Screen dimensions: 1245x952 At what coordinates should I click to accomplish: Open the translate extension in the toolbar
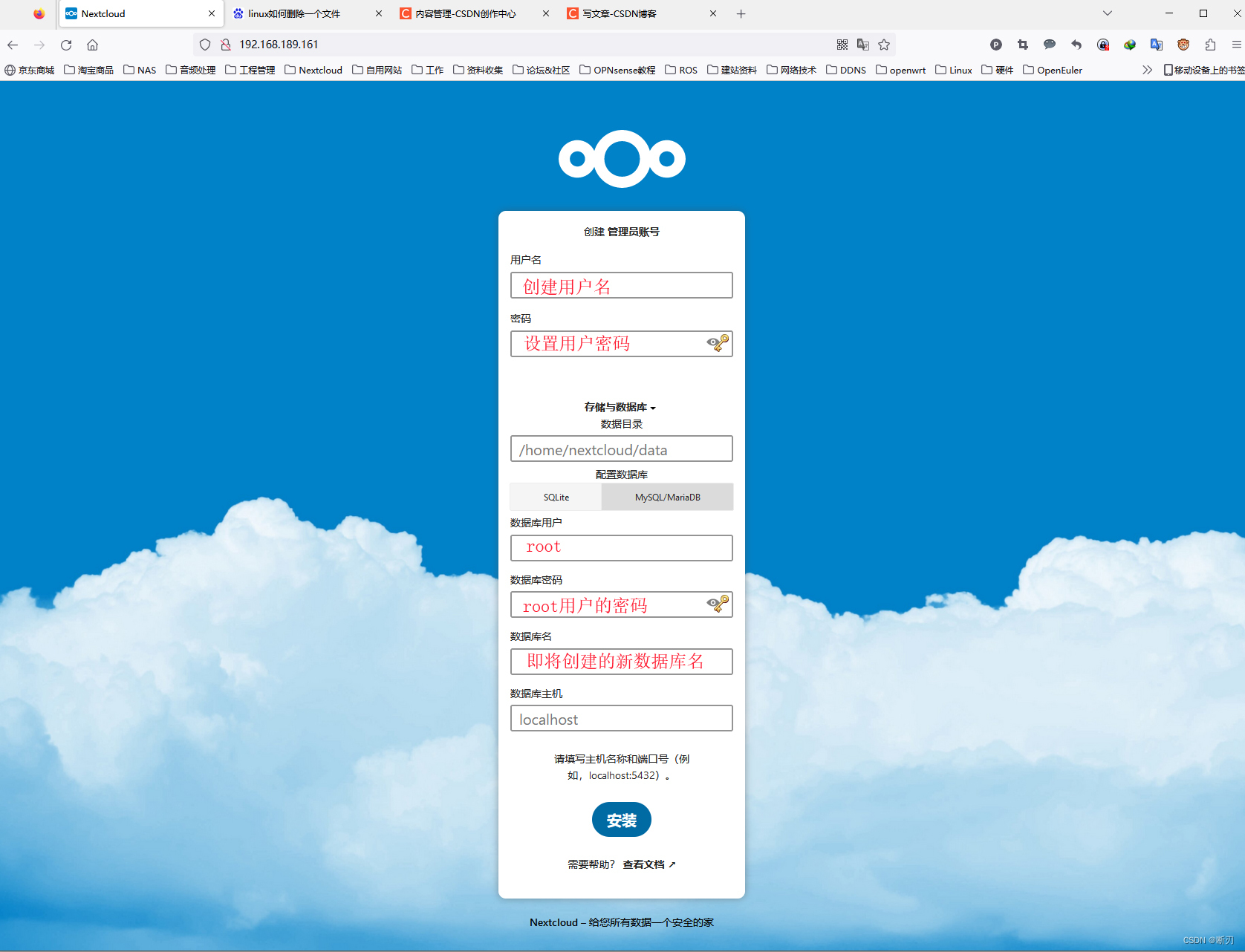(1156, 45)
